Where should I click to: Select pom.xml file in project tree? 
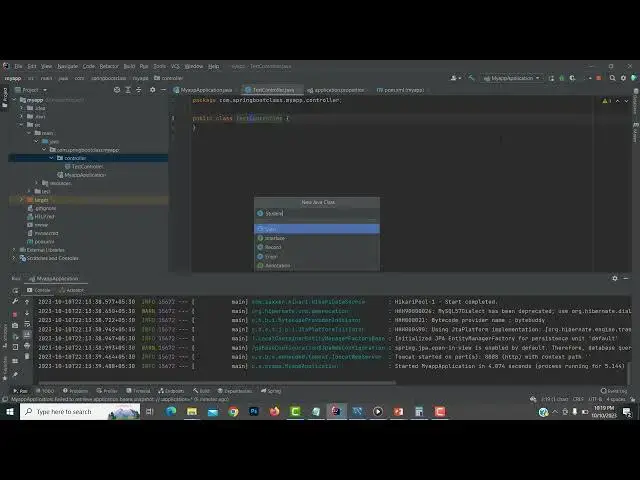click(x=44, y=241)
